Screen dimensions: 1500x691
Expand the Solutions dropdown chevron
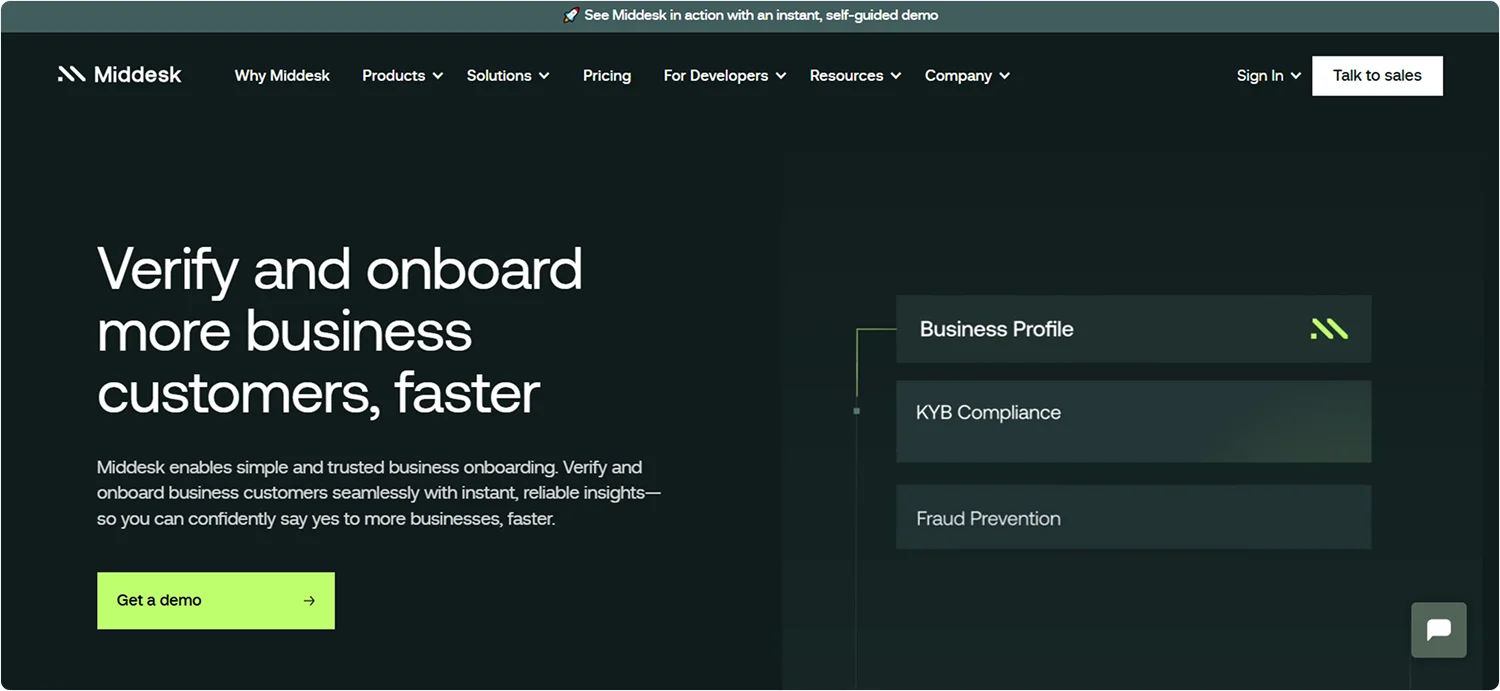click(544, 76)
